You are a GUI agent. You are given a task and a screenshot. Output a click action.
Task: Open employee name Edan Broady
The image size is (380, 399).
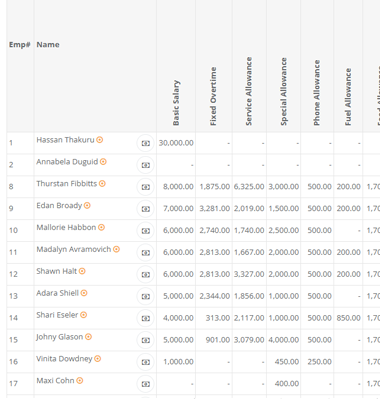click(59, 205)
